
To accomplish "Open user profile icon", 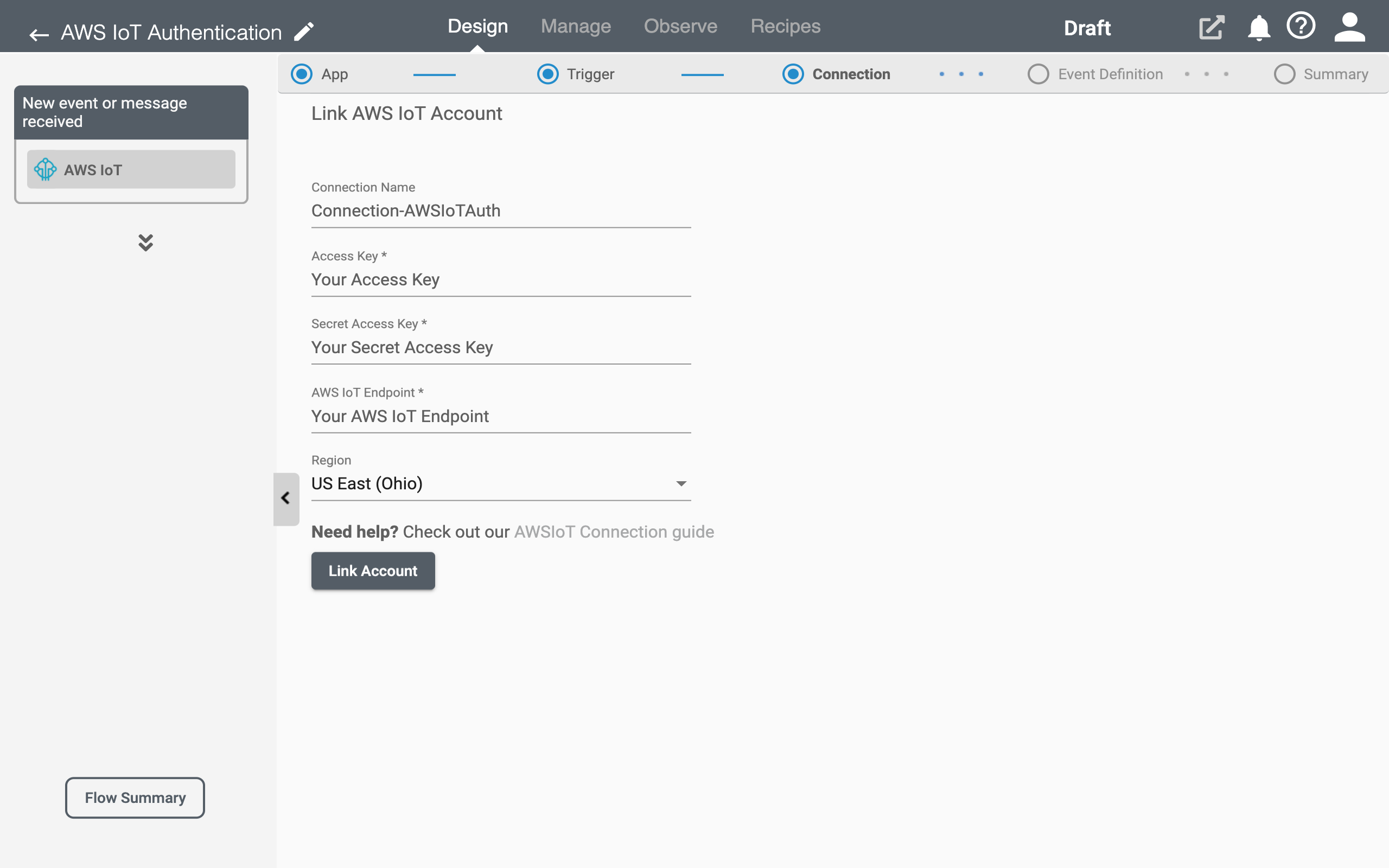I will (1349, 27).
